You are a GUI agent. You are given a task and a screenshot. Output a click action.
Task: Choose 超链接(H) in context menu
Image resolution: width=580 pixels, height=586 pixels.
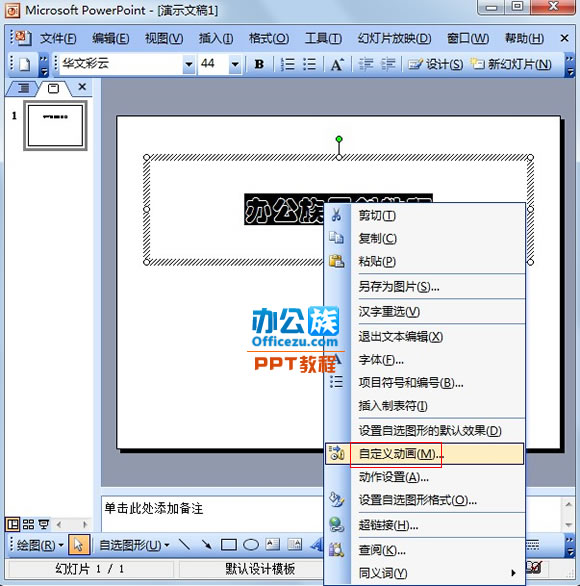coord(424,525)
